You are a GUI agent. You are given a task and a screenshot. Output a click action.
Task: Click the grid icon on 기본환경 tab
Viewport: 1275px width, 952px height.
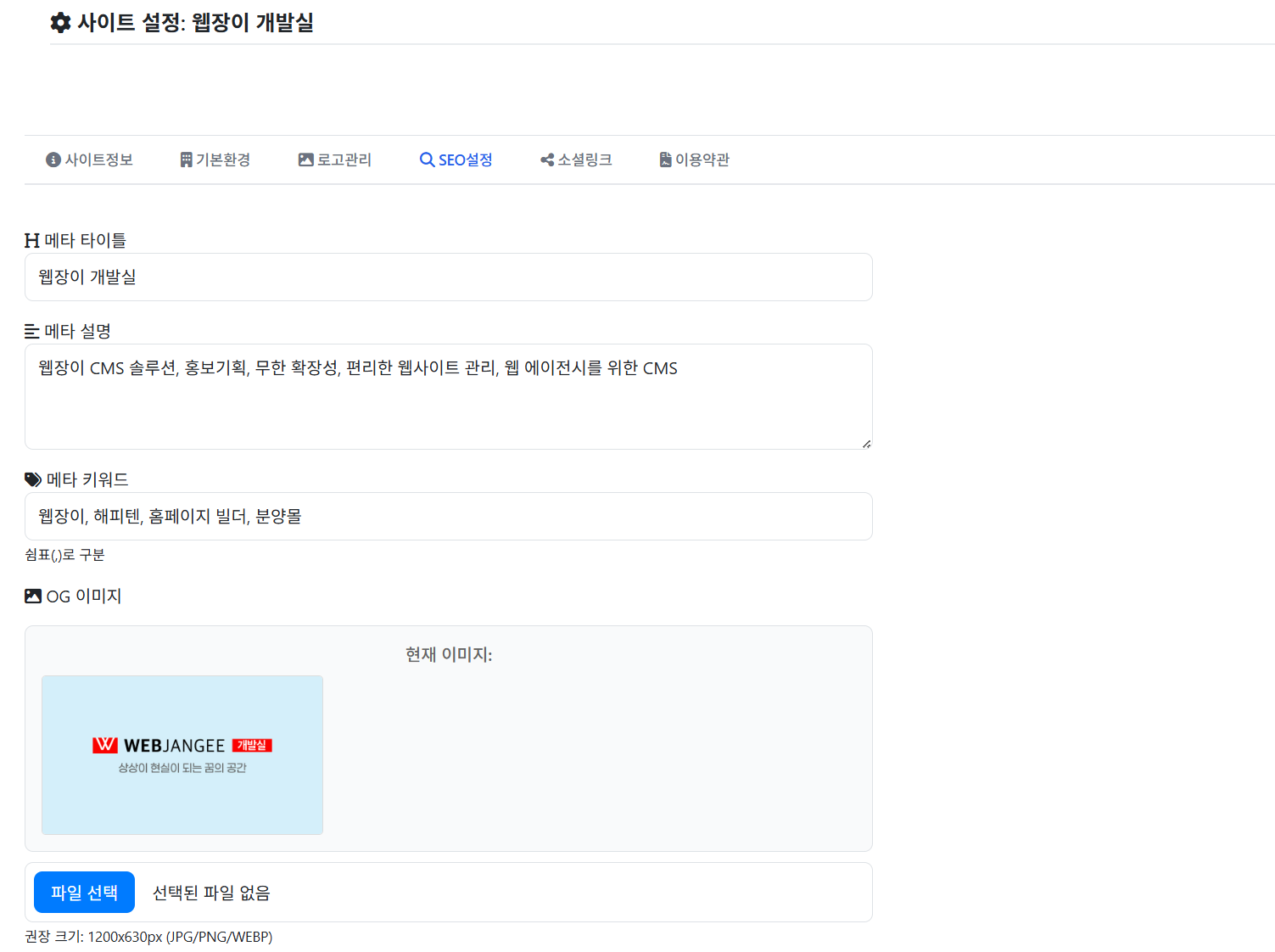[185, 160]
